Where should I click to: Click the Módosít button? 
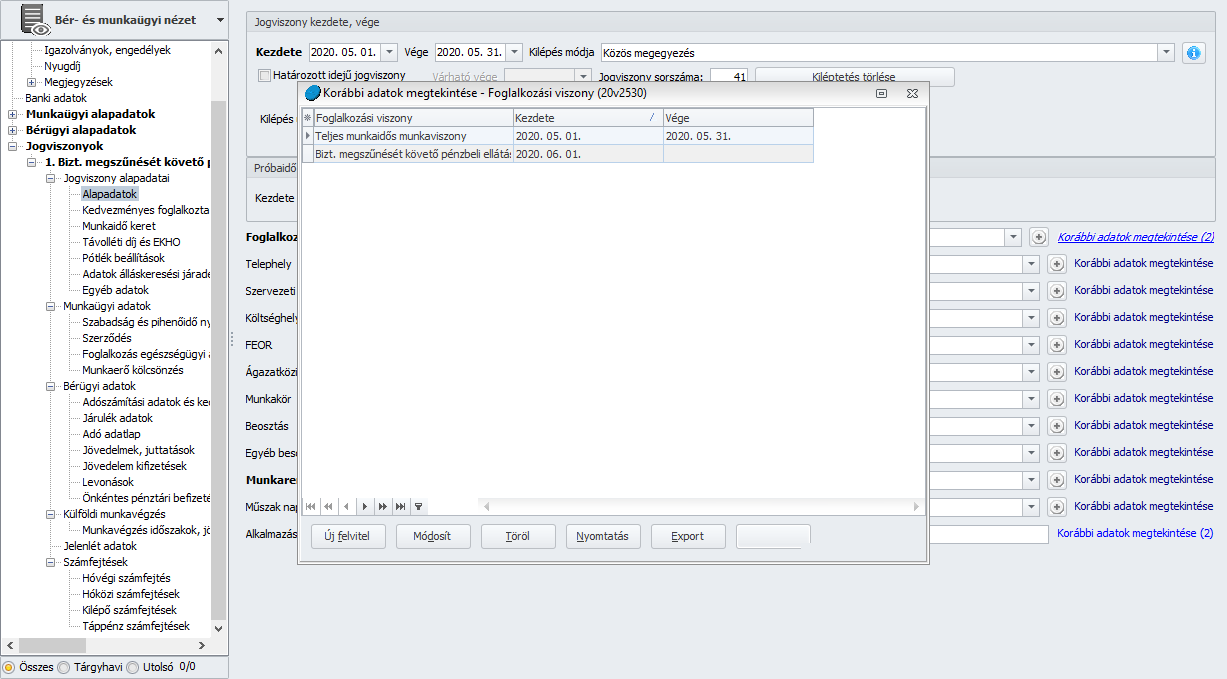(433, 536)
